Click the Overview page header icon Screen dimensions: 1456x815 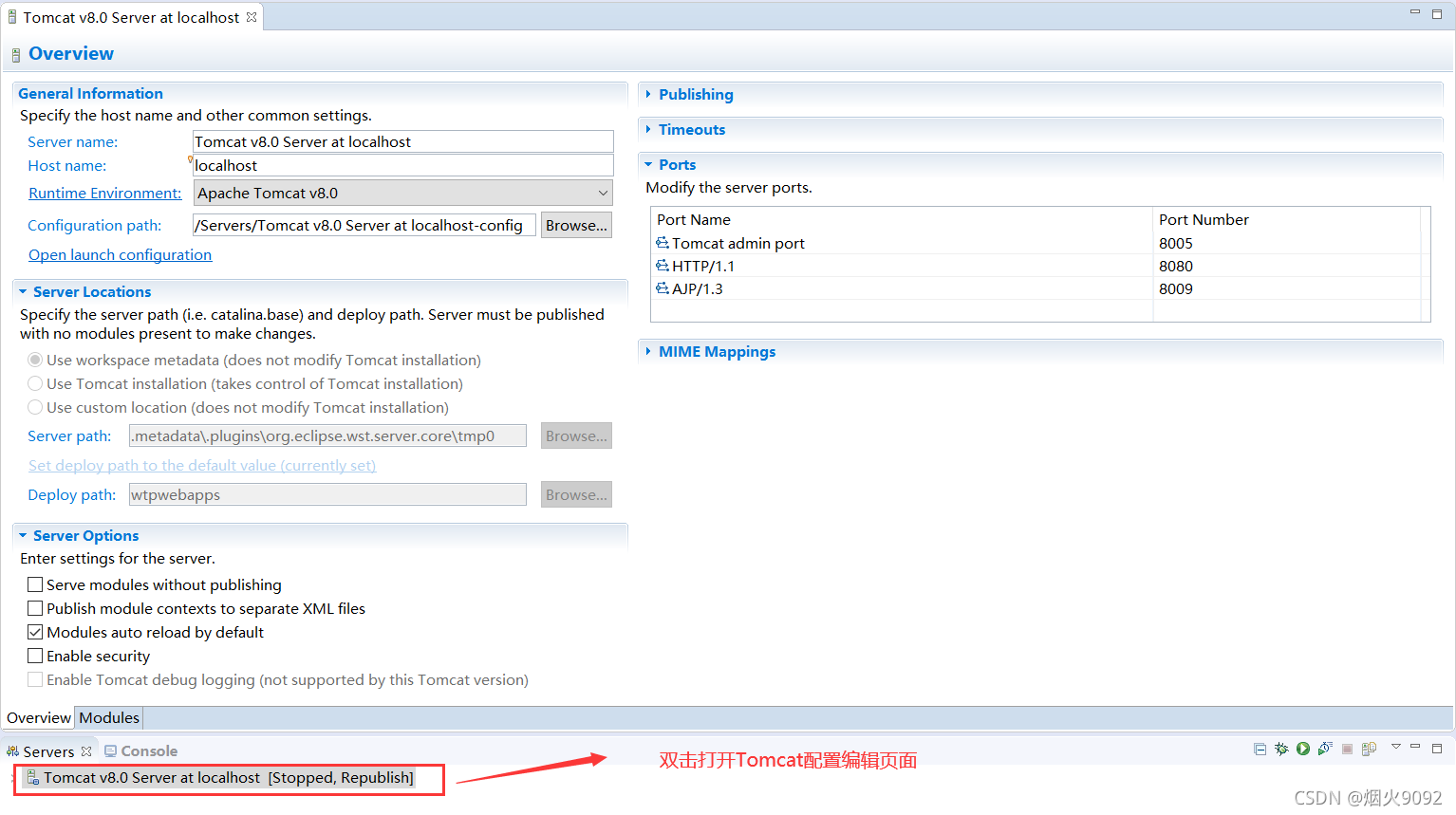coord(15,54)
